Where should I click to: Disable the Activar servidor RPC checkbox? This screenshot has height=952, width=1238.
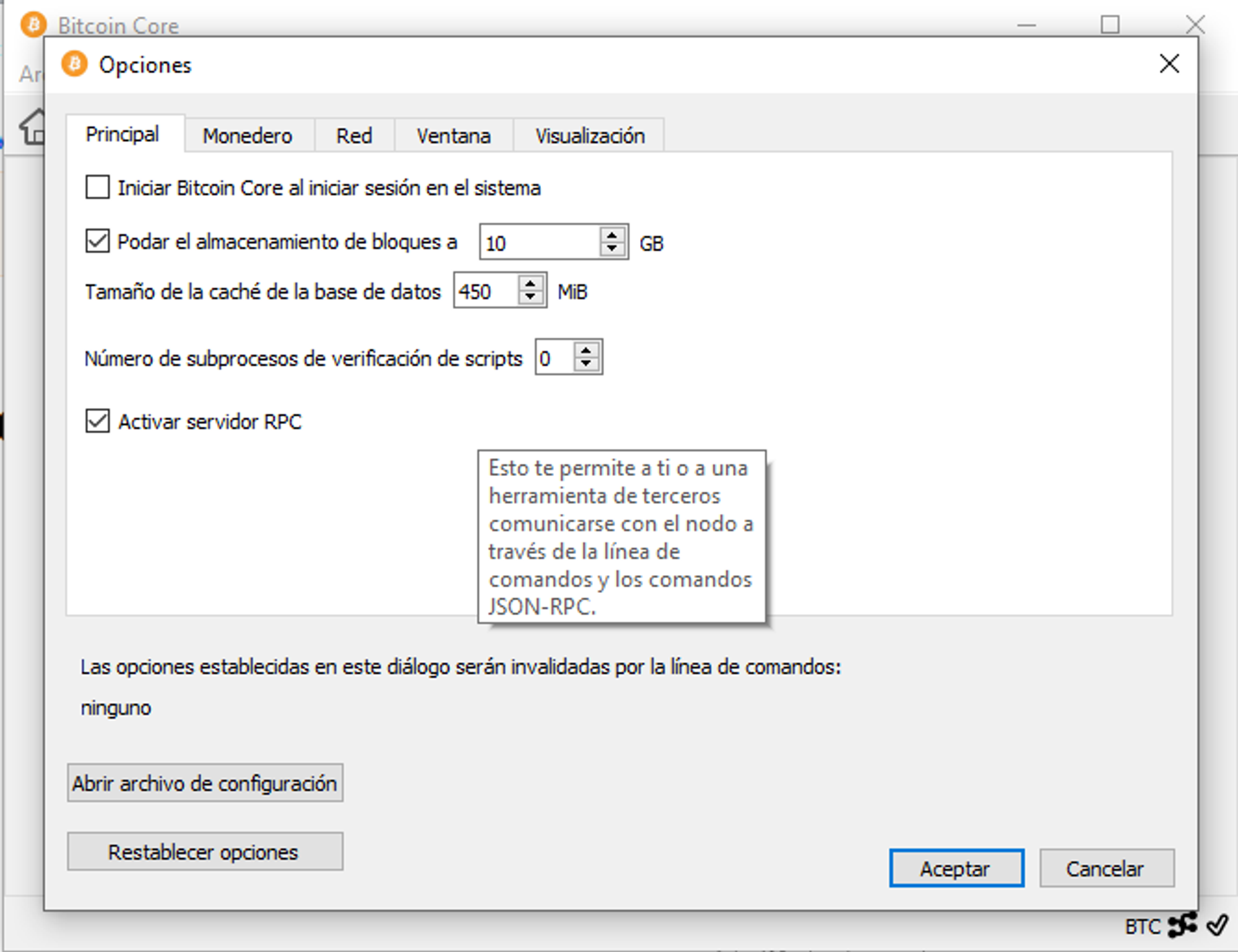coord(97,421)
